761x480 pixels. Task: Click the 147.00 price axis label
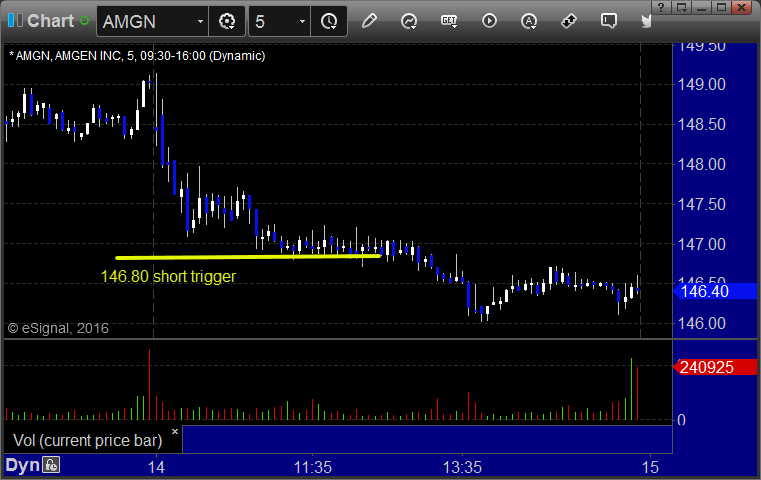701,244
